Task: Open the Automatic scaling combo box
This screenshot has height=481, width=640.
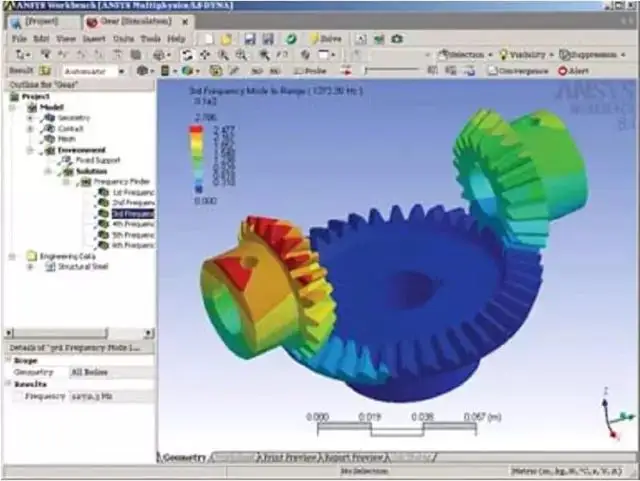Action: pyautogui.click(x=93, y=71)
